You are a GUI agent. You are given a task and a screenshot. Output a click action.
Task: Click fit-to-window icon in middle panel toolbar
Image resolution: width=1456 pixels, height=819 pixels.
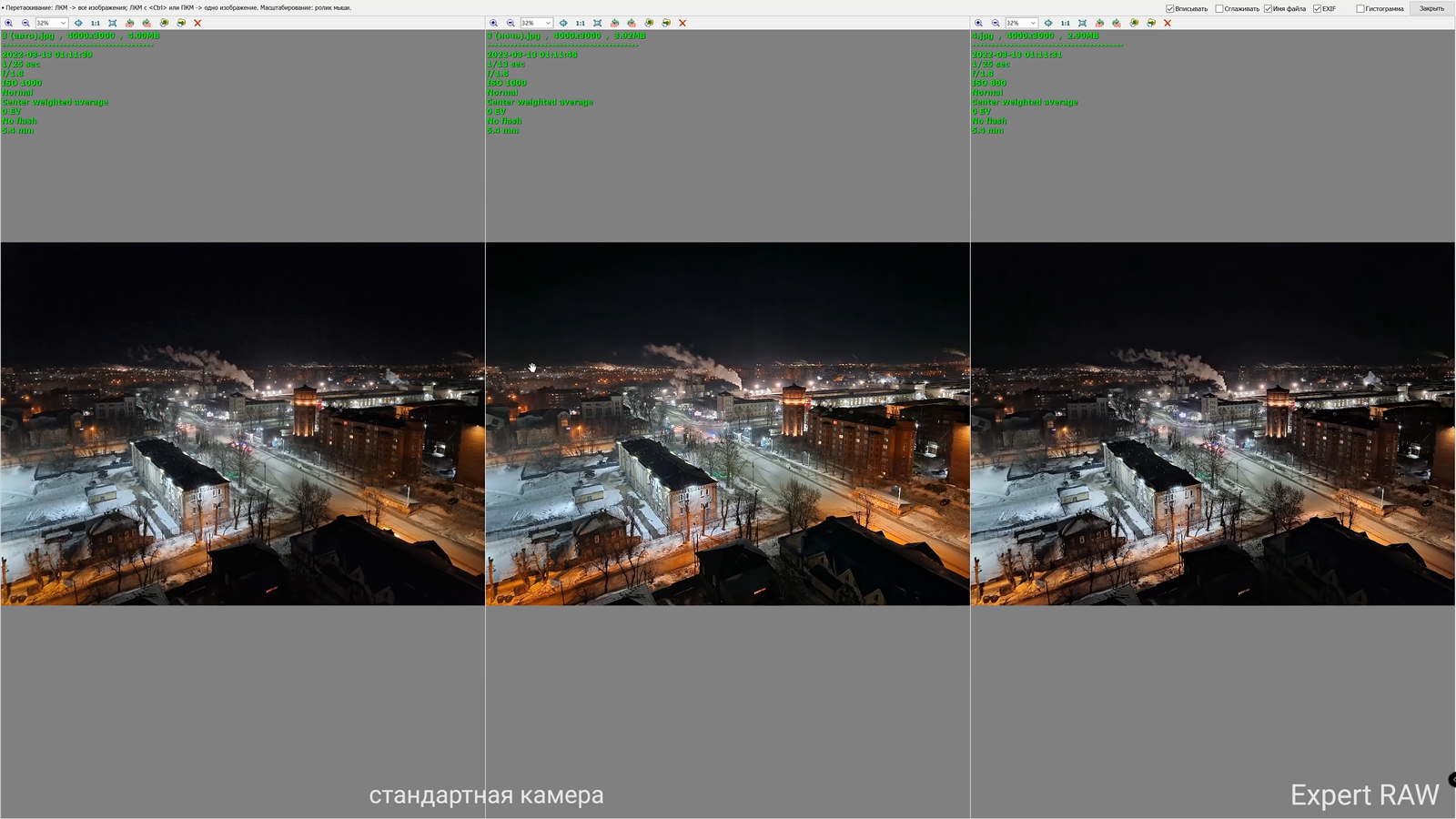click(x=598, y=23)
